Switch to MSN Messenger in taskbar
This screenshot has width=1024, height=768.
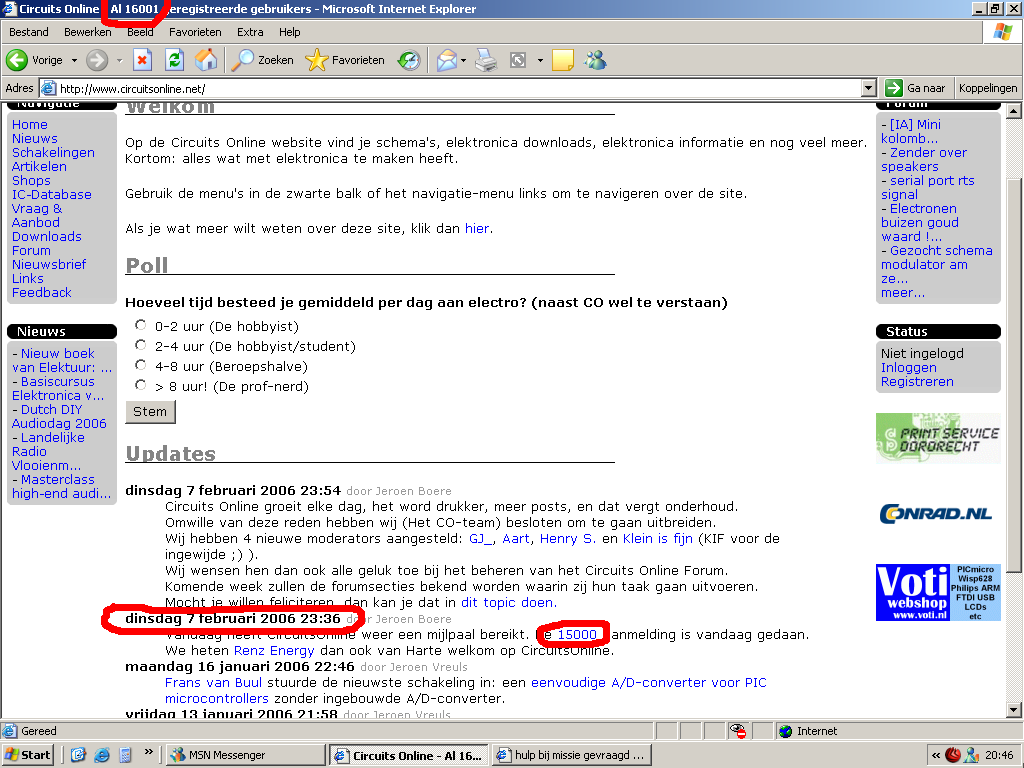tap(244, 755)
